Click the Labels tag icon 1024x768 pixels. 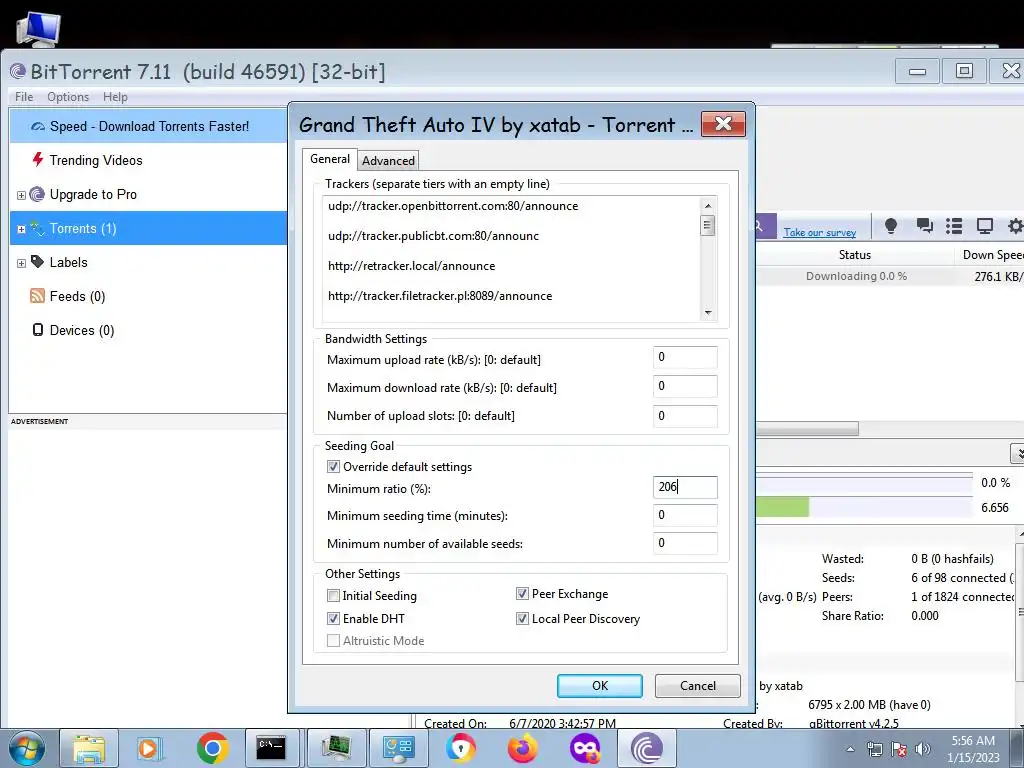tap(37, 262)
